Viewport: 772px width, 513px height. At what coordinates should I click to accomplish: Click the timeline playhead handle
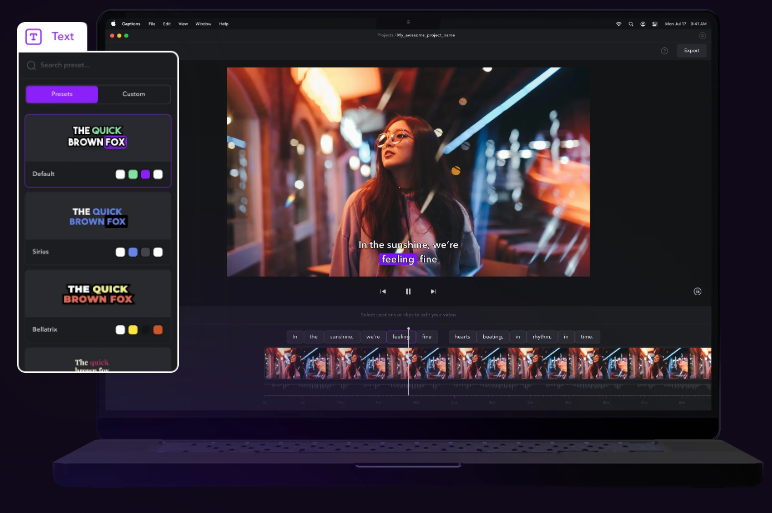point(408,329)
